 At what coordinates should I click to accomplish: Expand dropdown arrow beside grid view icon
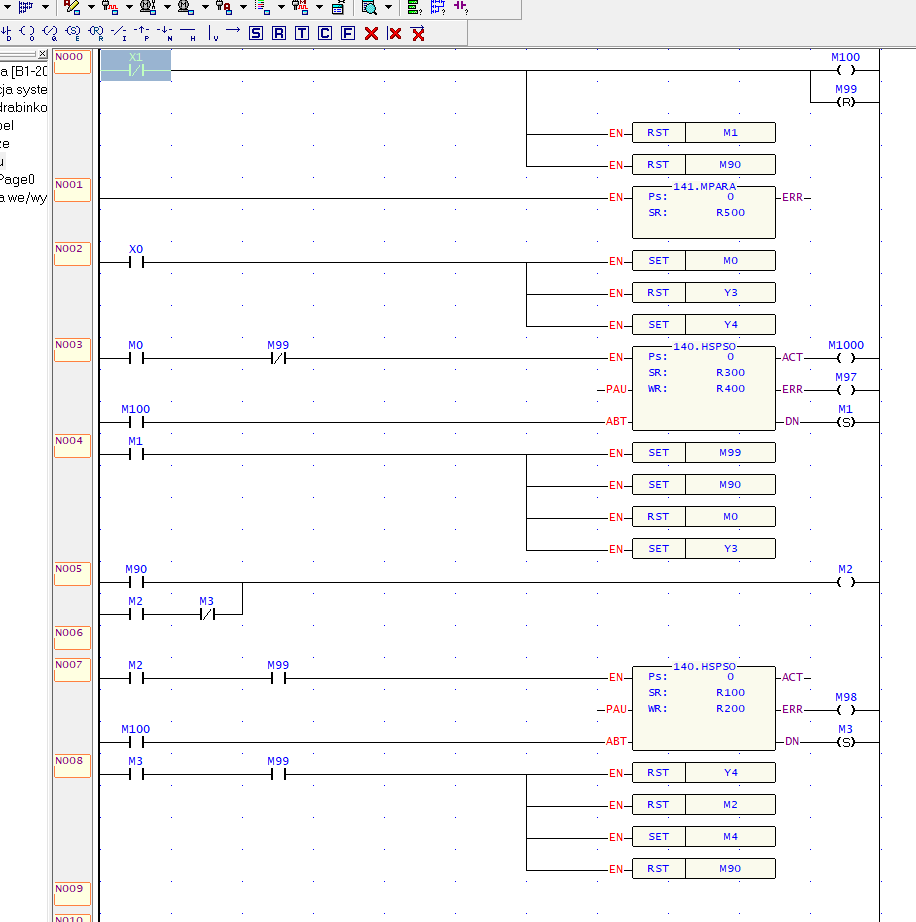point(45,8)
